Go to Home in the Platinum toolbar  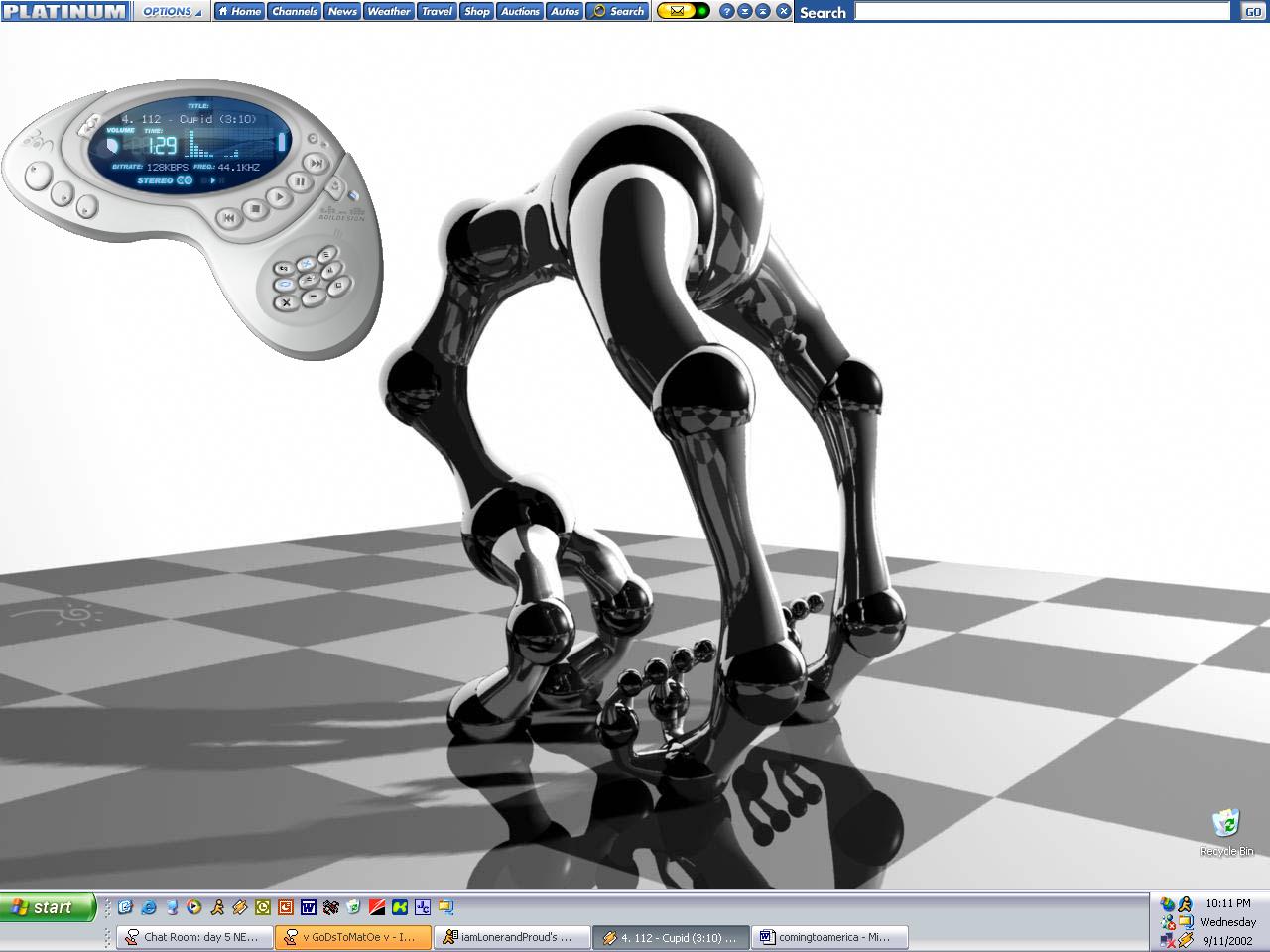239,11
